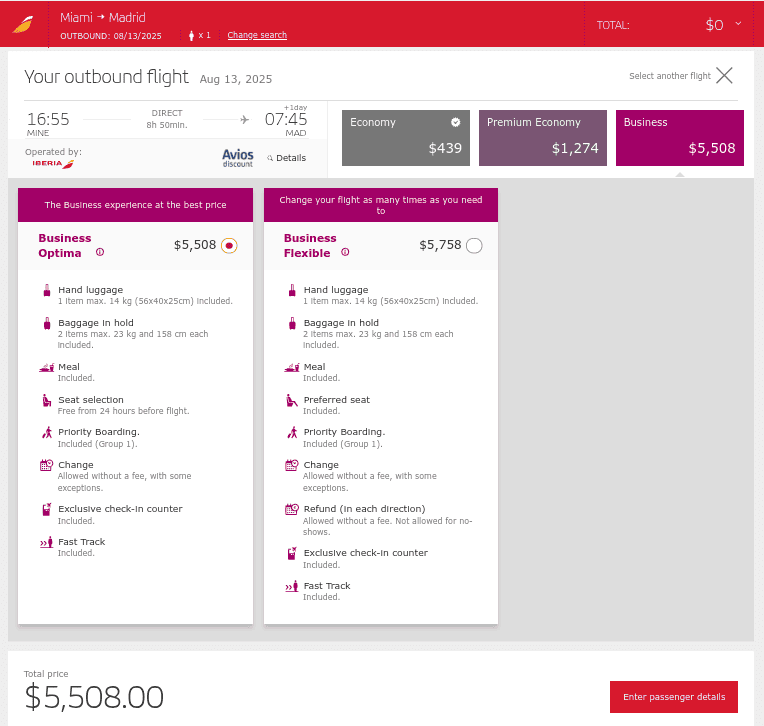Click the Iberia logo in the header

[x=23, y=24]
